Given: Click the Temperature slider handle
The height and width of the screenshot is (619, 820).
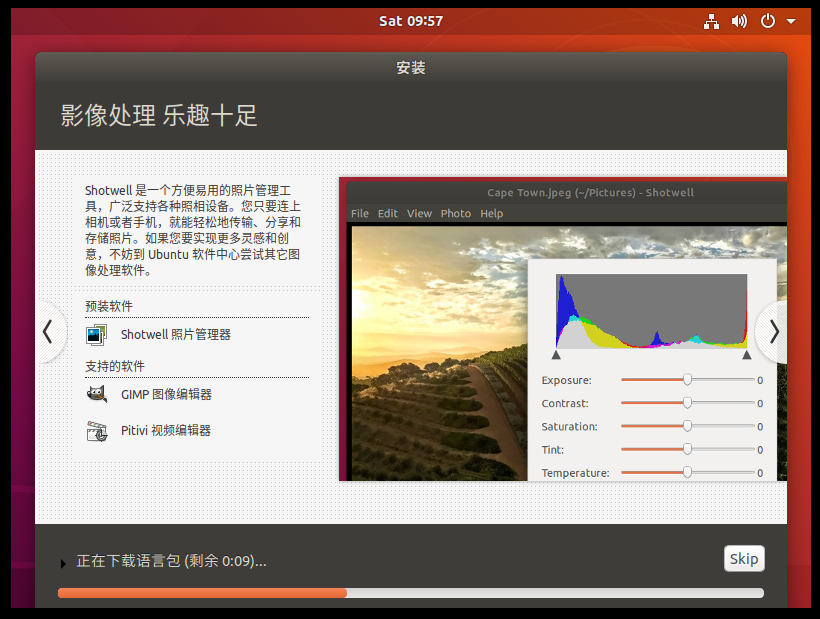Looking at the screenshot, I should point(687,472).
